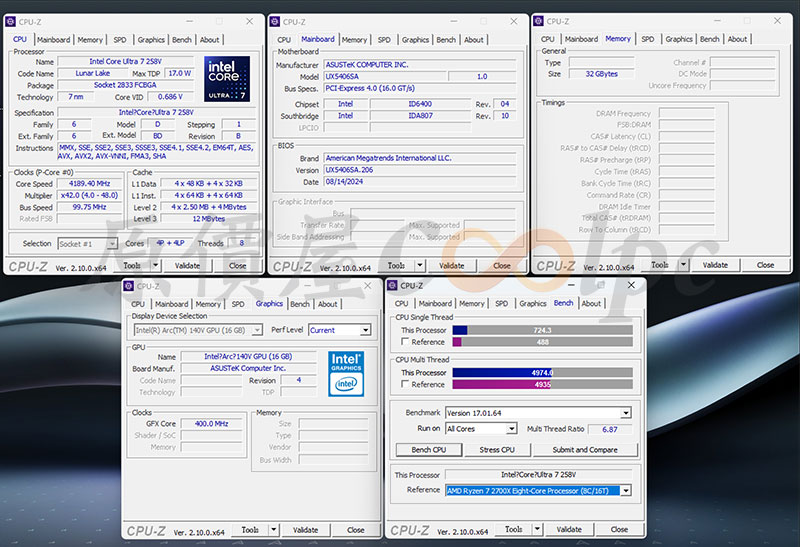
Task: Open the Reference AMD Ryzen 7 2700X dropdown
Action: click(626, 490)
